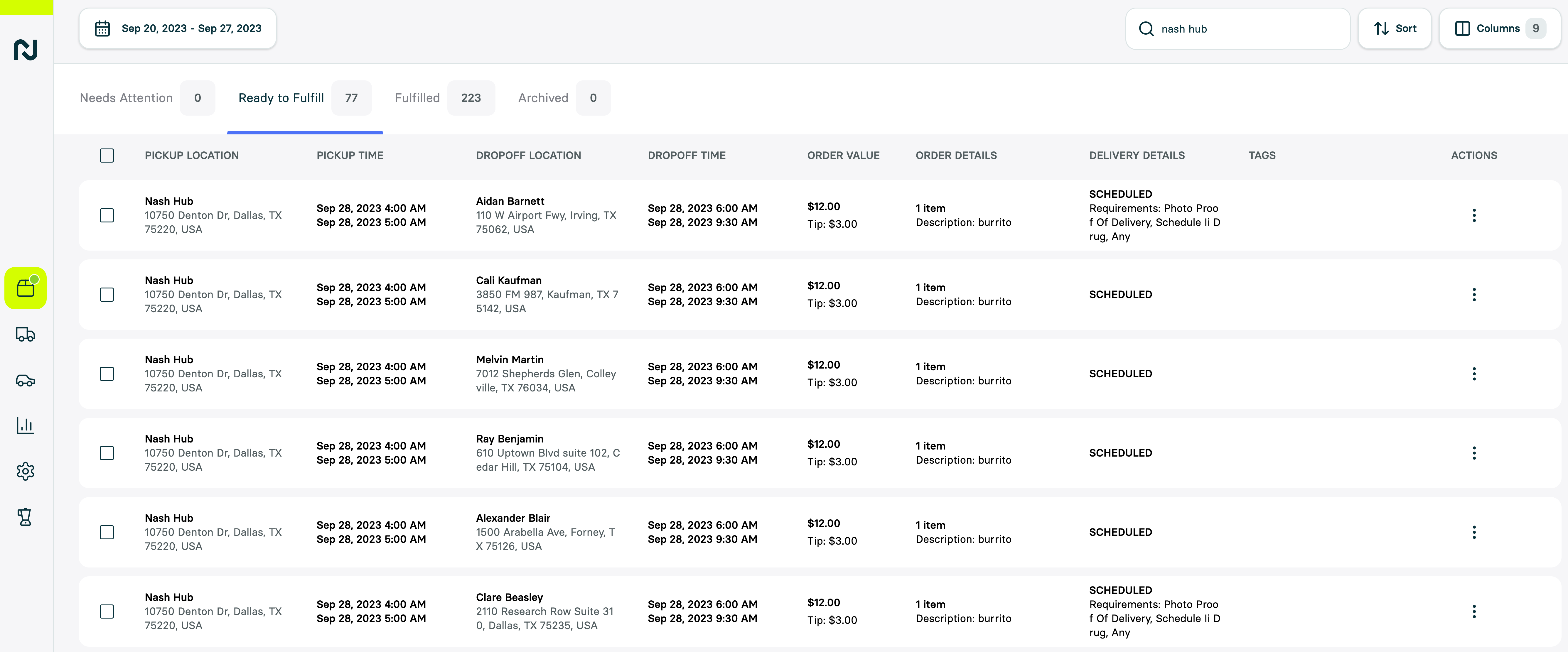Click the 110 W Airport Fwy address

click(546, 222)
